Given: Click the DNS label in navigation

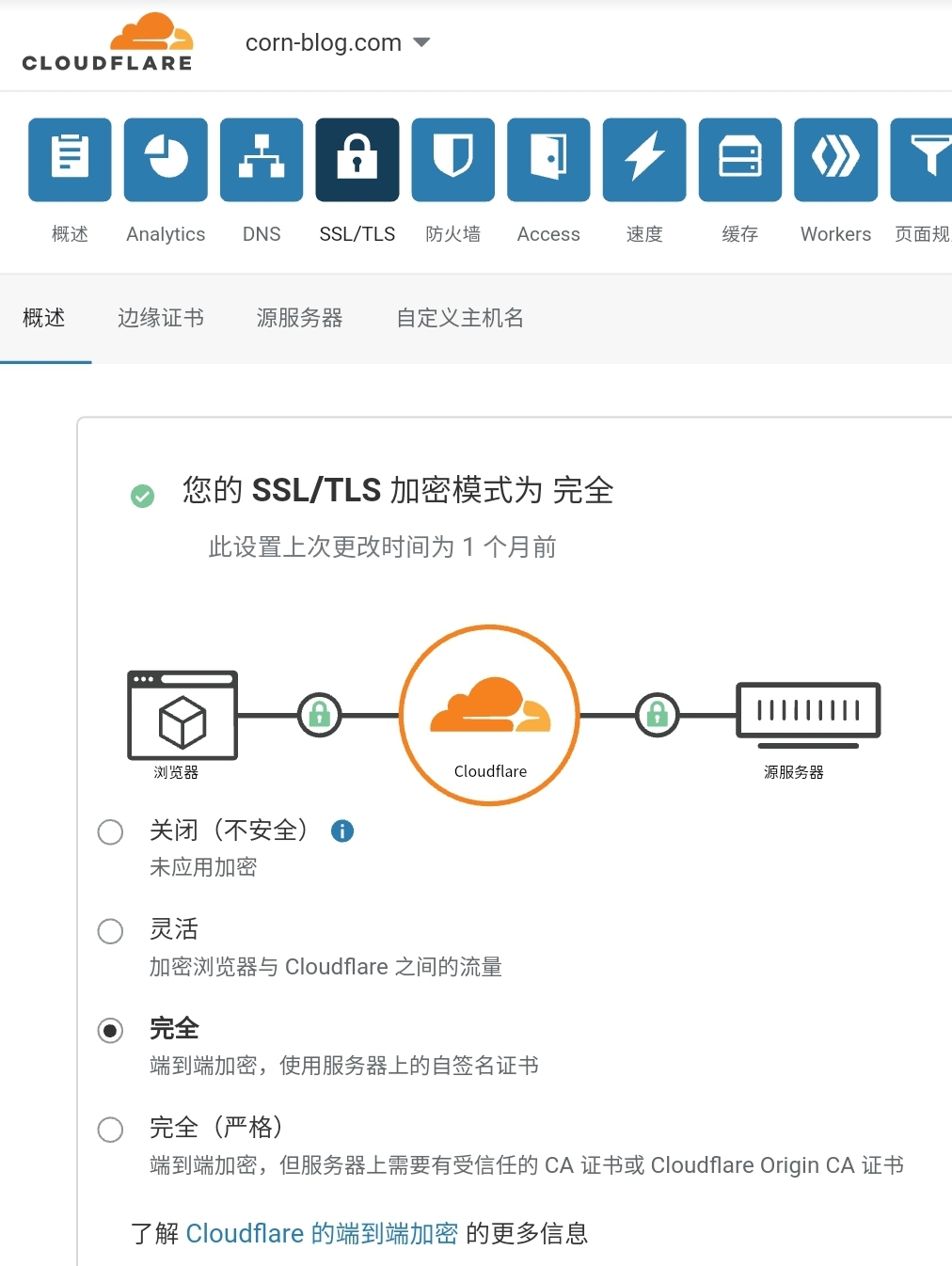Looking at the screenshot, I should click(262, 234).
